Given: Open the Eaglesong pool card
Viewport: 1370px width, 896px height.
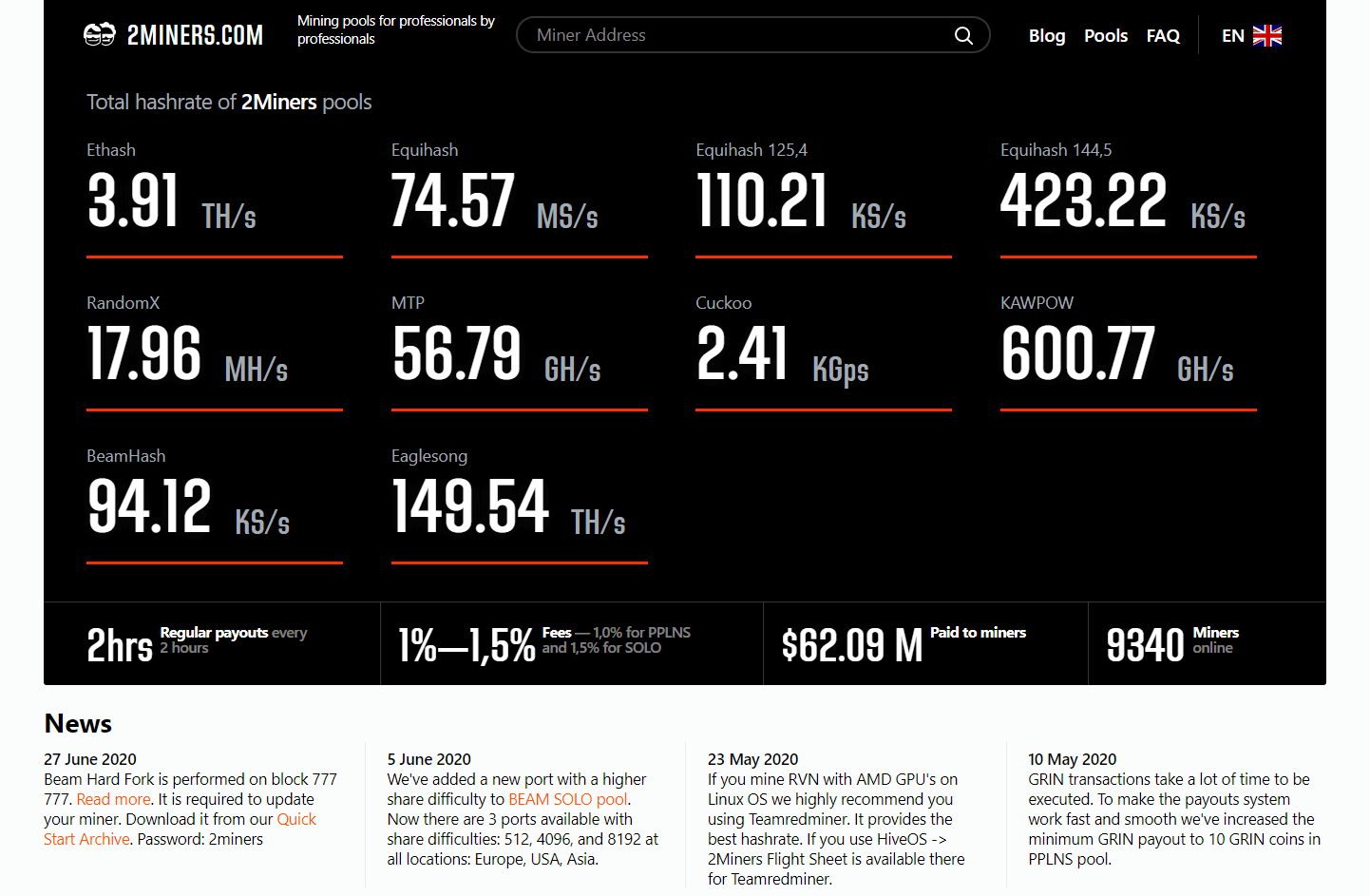Looking at the screenshot, I should coord(519,499).
